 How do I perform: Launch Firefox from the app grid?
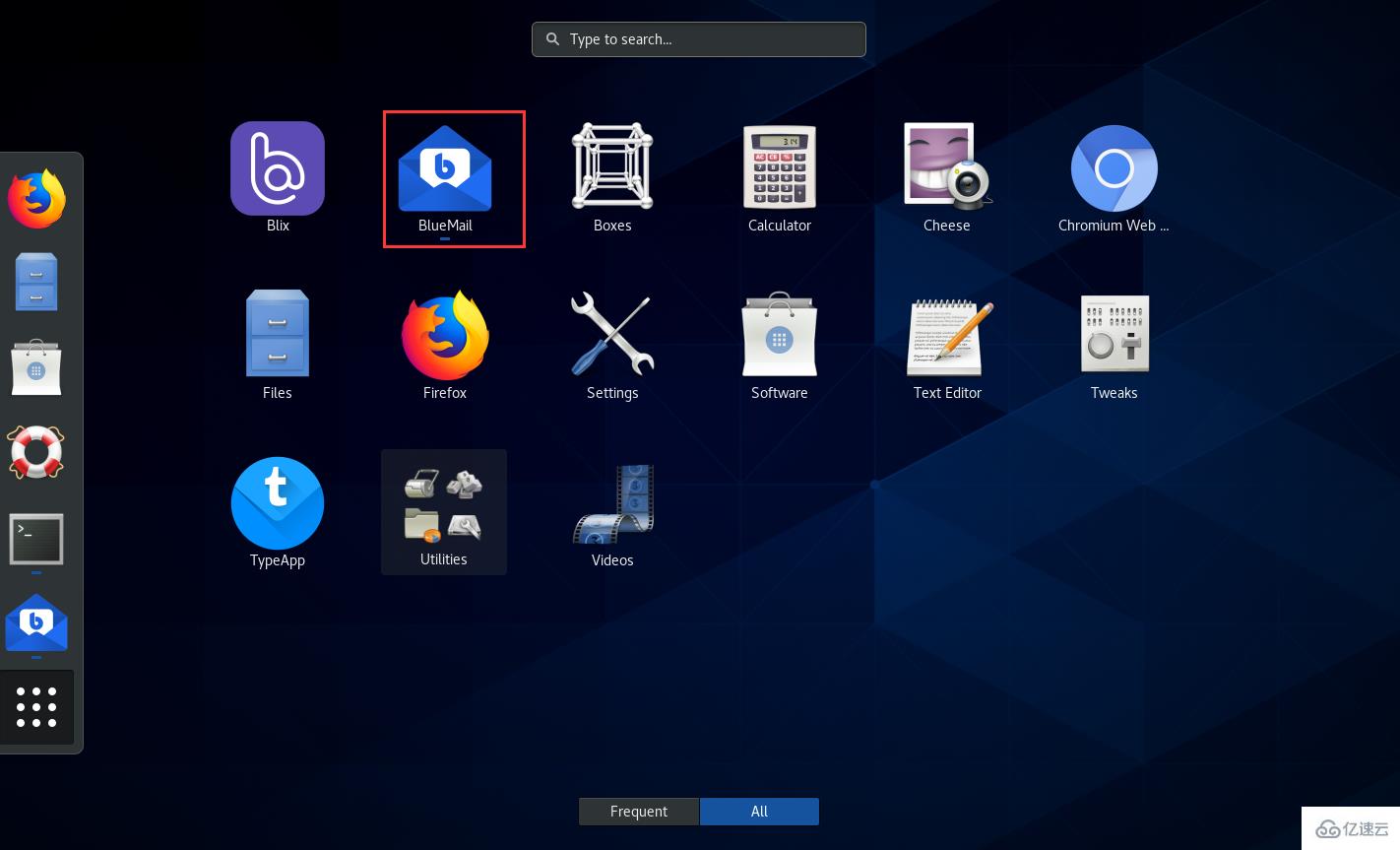click(x=445, y=335)
